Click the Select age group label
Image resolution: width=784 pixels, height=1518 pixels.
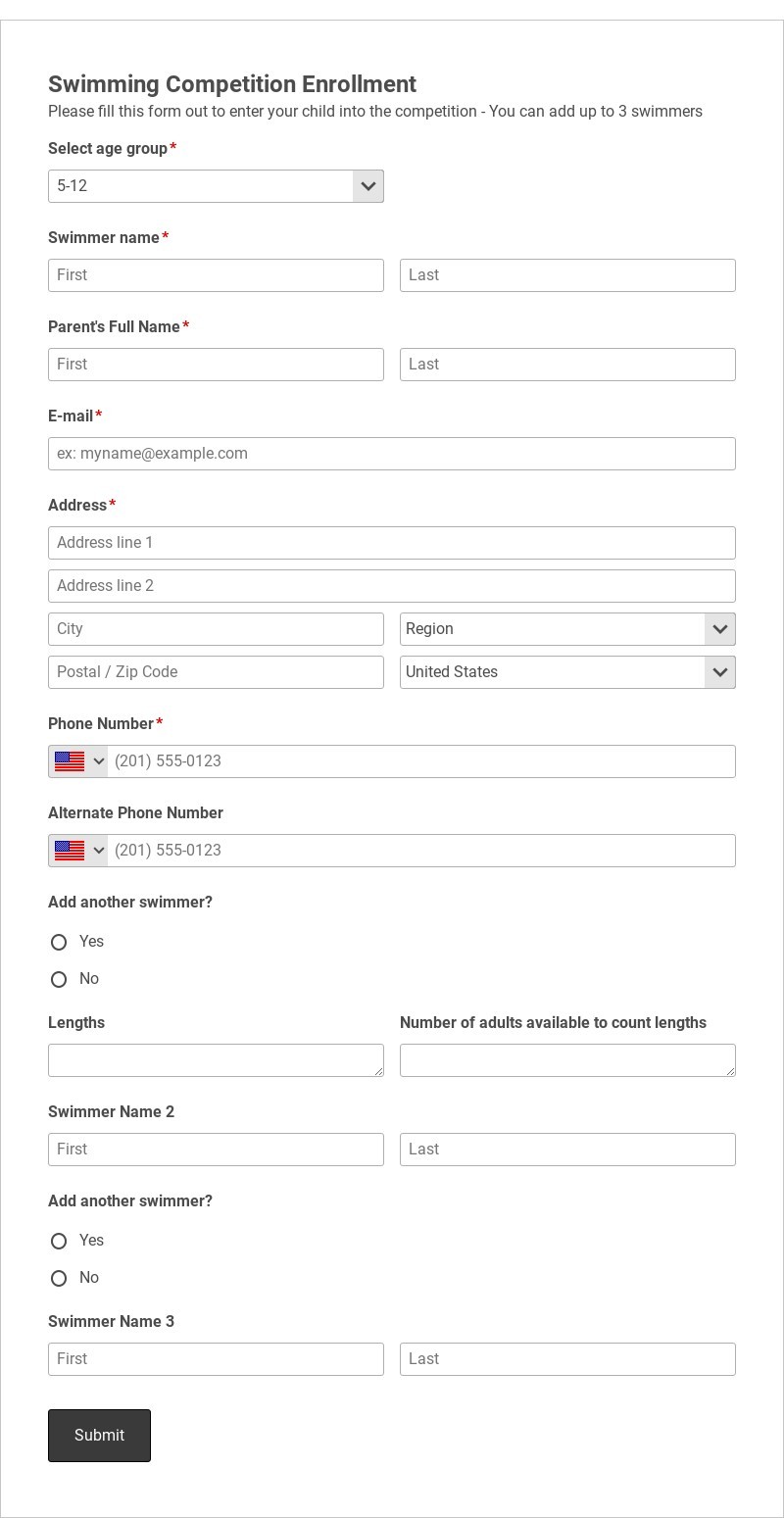click(108, 149)
